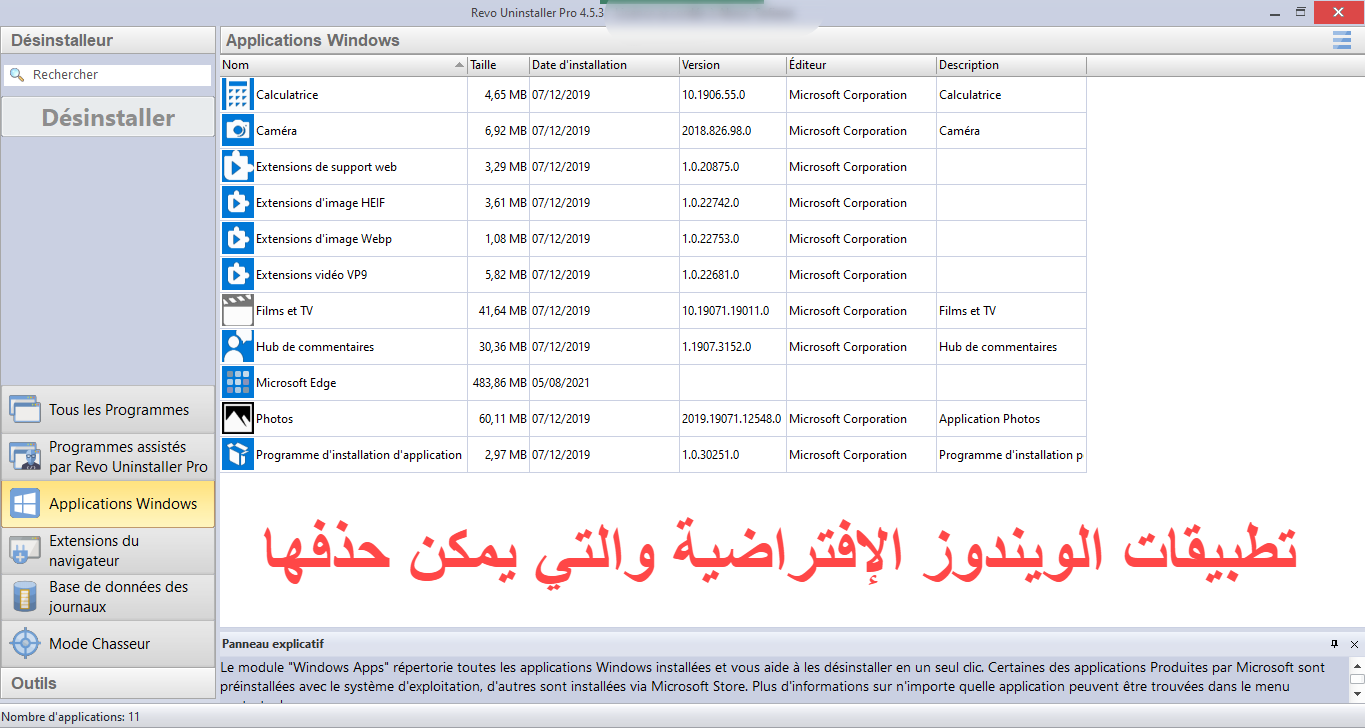Select the Photos app icon
Viewport: 1366px width, 728px height.
coord(238,419)
